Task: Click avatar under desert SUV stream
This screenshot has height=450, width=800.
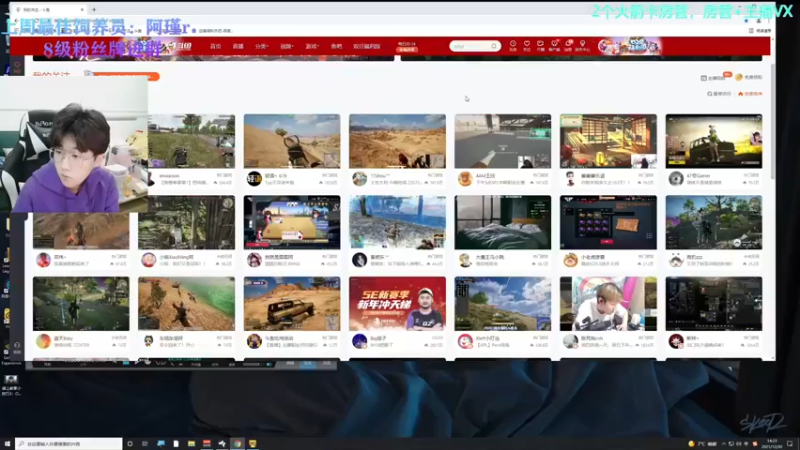Action: pyautogui.click(x=254, y=341)
